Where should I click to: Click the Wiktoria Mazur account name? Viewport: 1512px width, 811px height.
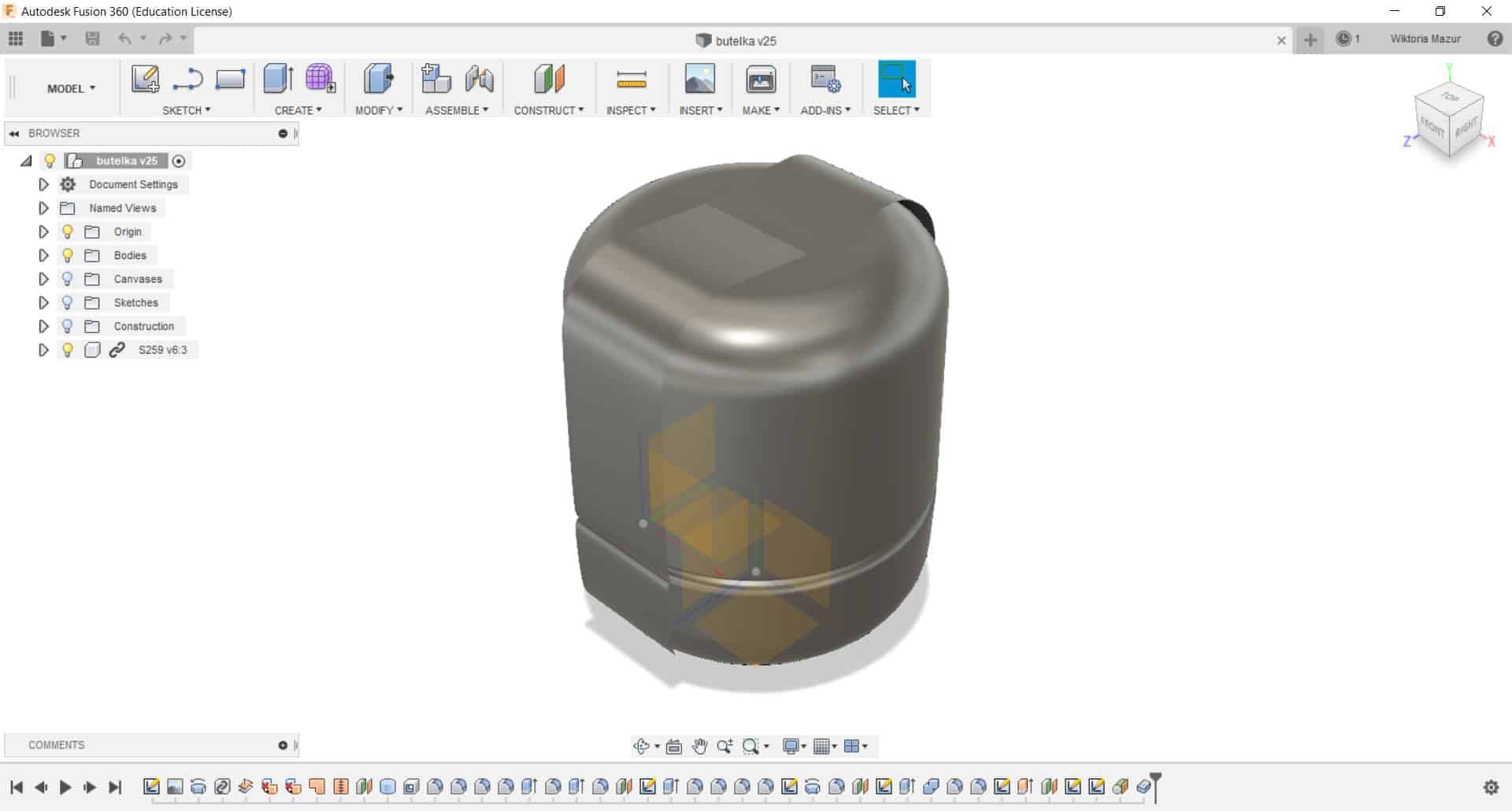(x=1425, y=39)
